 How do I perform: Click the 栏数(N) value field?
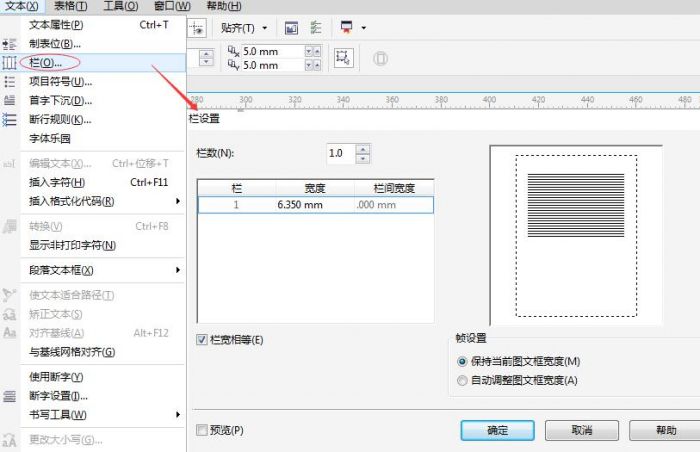341,154
